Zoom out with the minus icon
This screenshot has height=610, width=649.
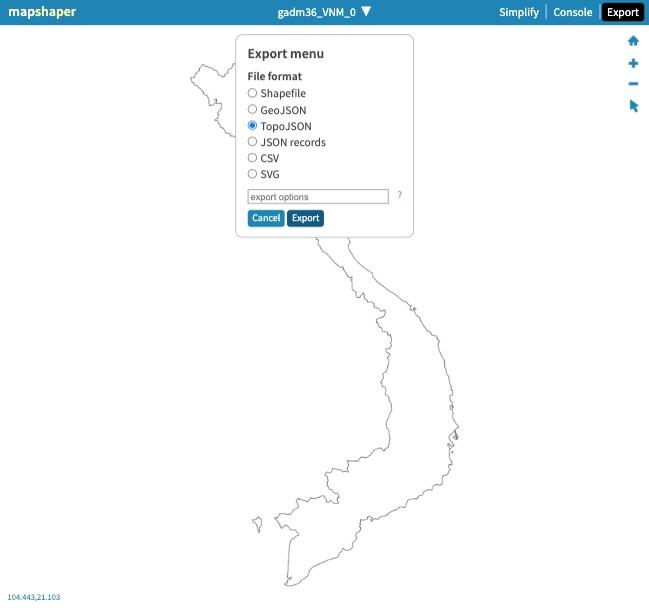[x=633, y=84]
